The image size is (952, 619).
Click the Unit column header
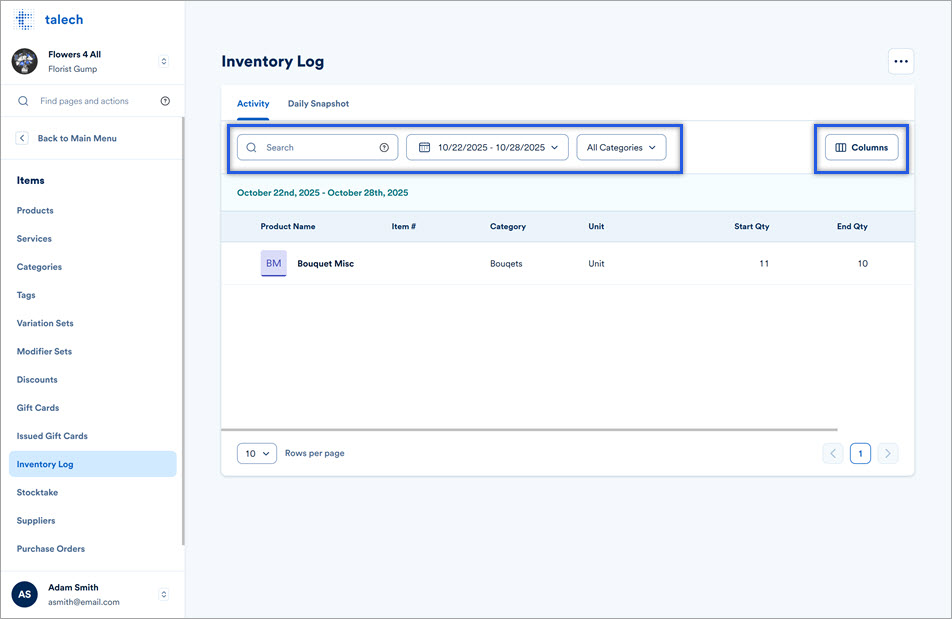pyautogui.click(x=596, y=226)
